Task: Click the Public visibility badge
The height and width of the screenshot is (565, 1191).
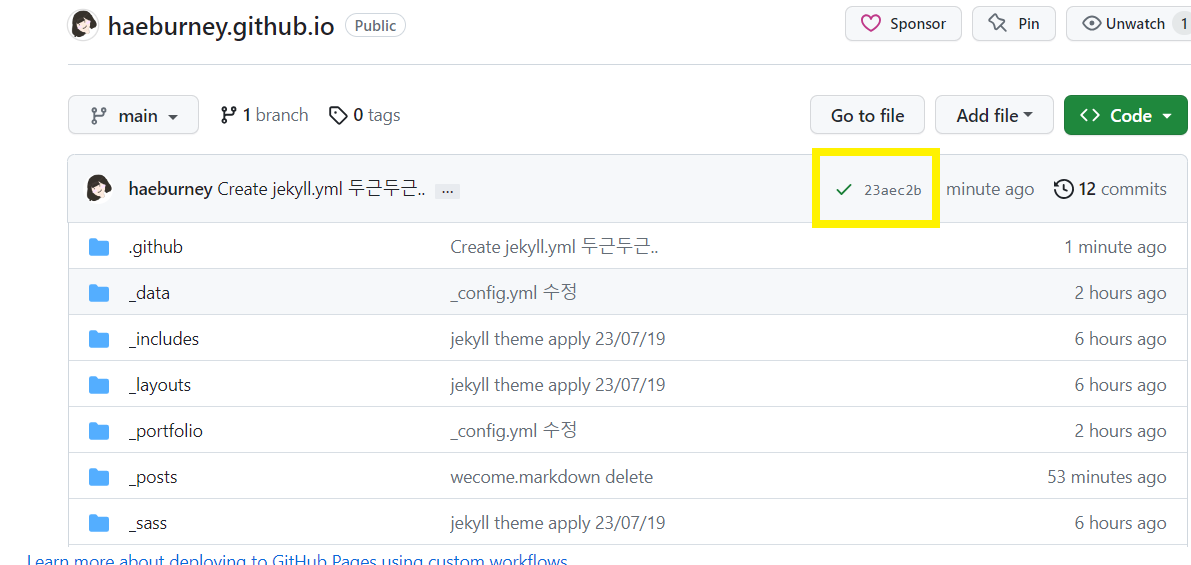Action: tap(375, 25)
